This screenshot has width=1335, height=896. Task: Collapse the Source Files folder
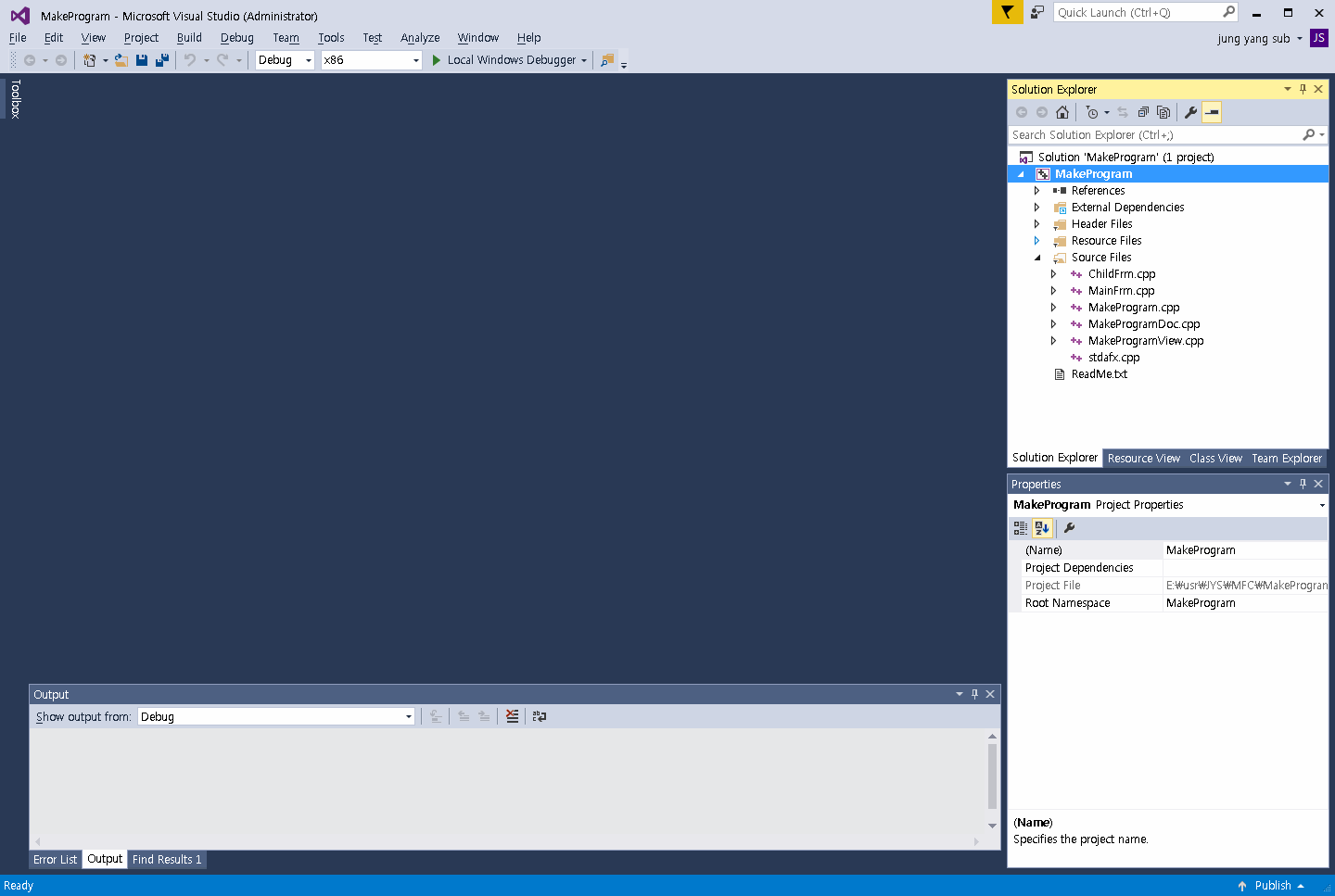[1037, 258]
